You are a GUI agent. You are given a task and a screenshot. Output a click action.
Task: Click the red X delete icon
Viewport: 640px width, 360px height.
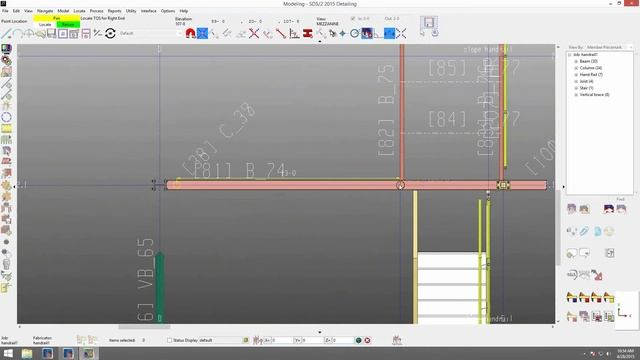click(x=254, y=33)
